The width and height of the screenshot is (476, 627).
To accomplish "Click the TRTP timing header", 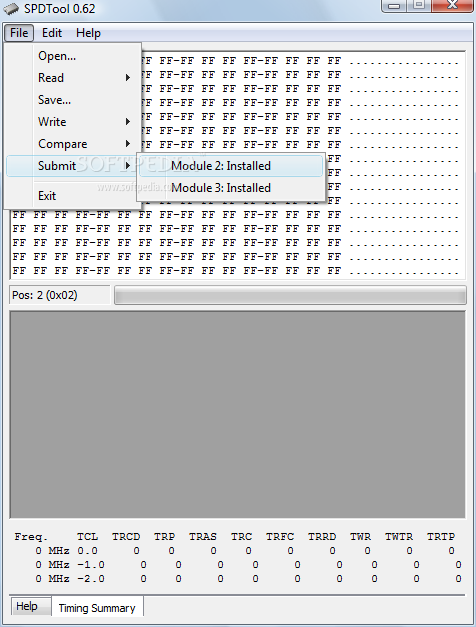I will coord(441,537).
